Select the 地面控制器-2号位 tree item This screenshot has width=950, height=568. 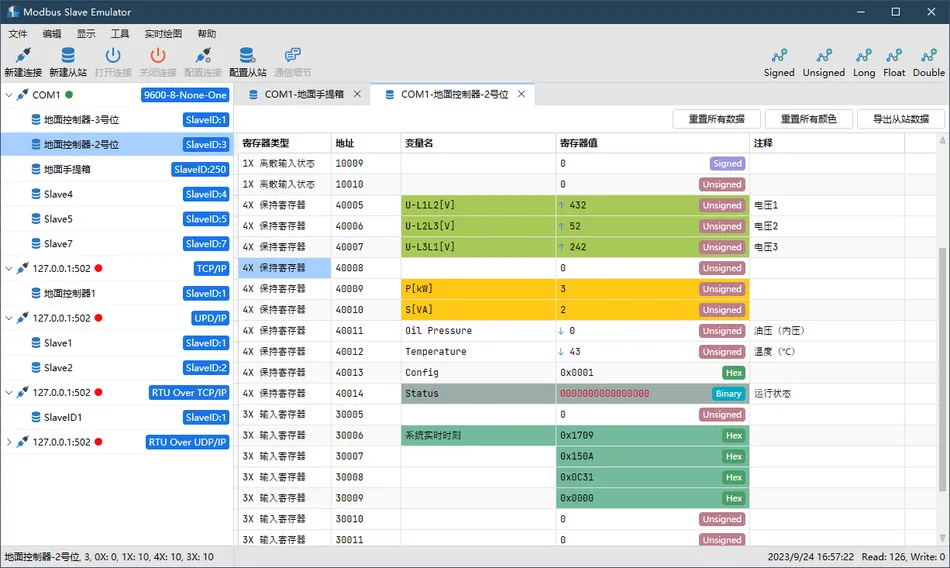[x=117, y=144]
